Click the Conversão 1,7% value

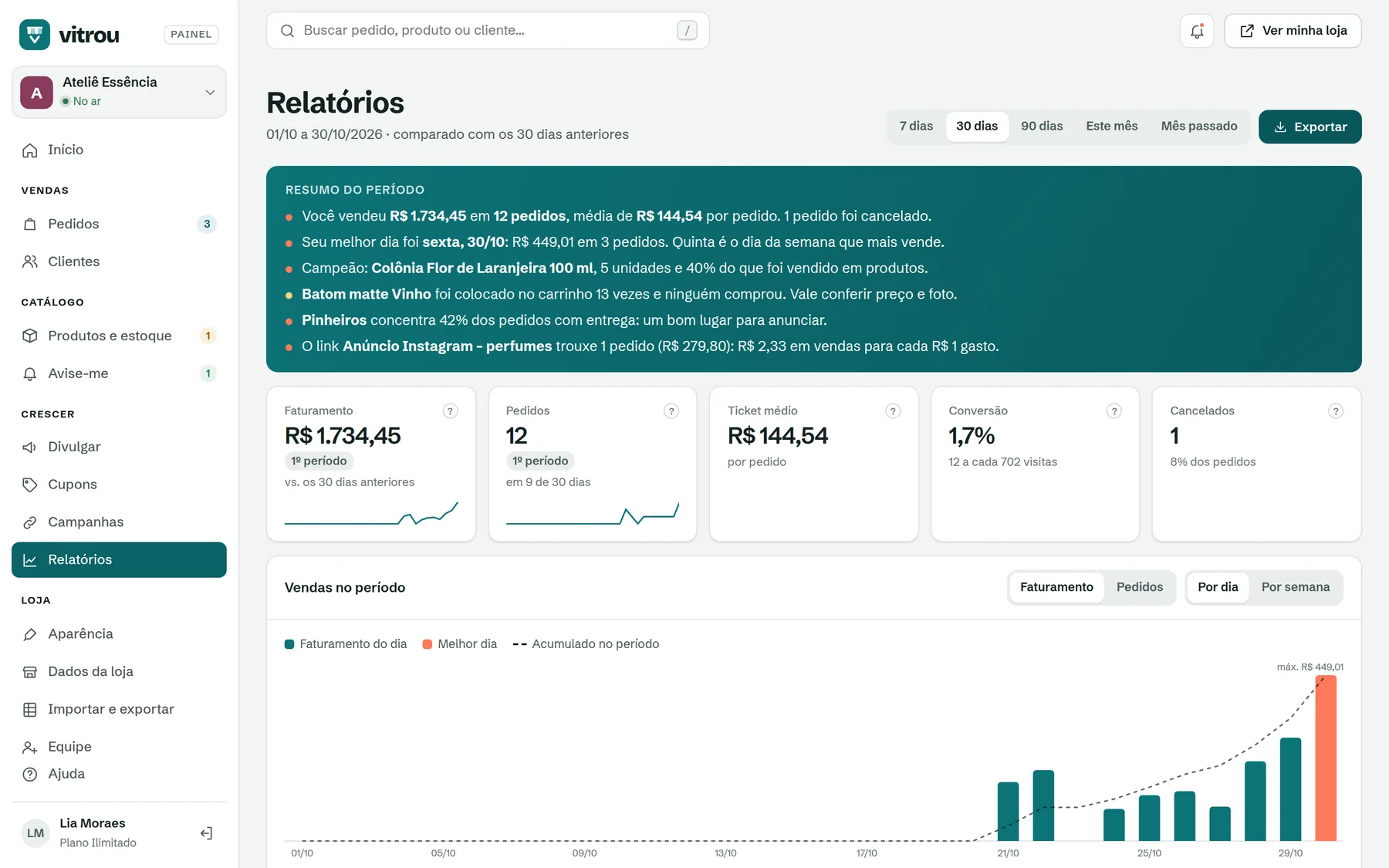click(972, 436)
